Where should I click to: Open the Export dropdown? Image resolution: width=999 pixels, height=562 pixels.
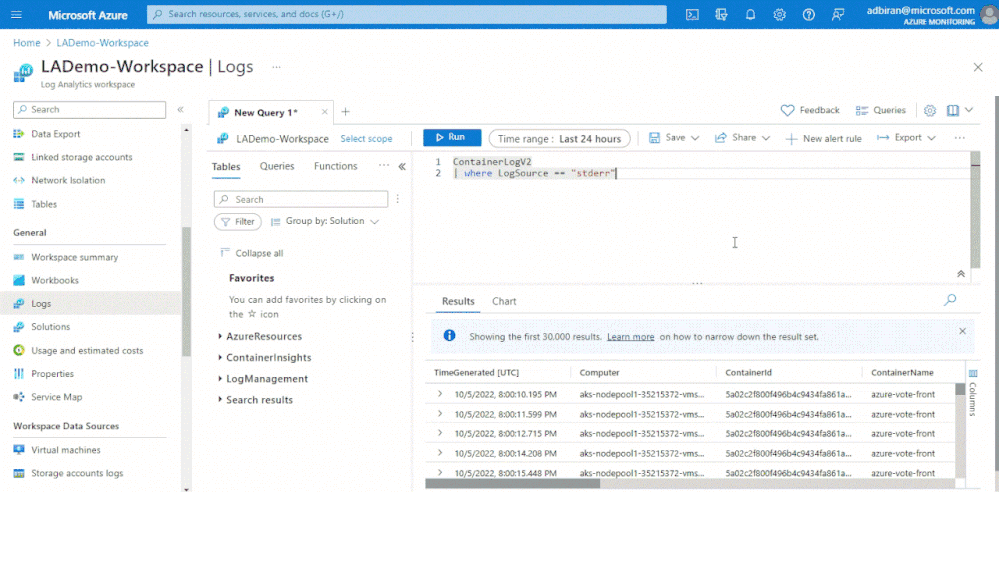click(906, 138)
